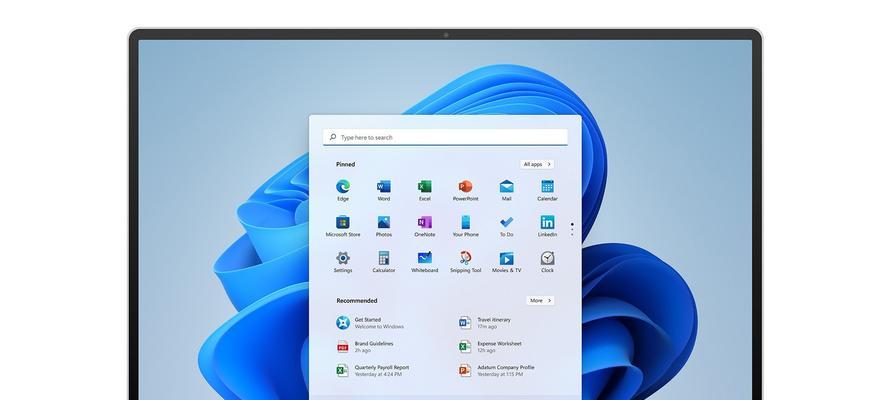The width and height of the screenshot is (889, 400).
Task: Open the Quarterly Payroll Report spreadsheet
Action: click(372, 371)
